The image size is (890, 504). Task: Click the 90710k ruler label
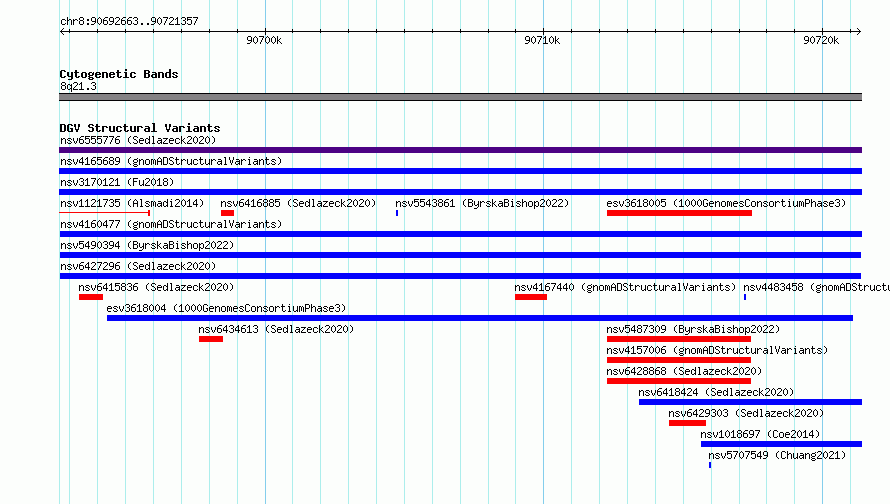[x=542, y=40]
